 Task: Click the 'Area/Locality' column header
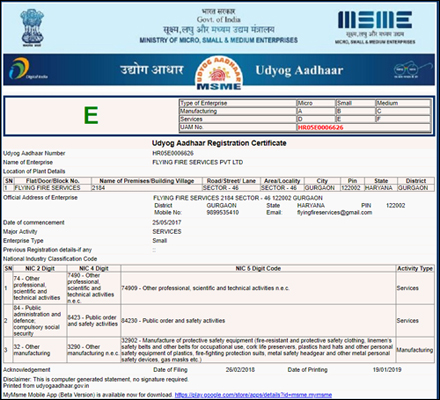click(282, 181)
